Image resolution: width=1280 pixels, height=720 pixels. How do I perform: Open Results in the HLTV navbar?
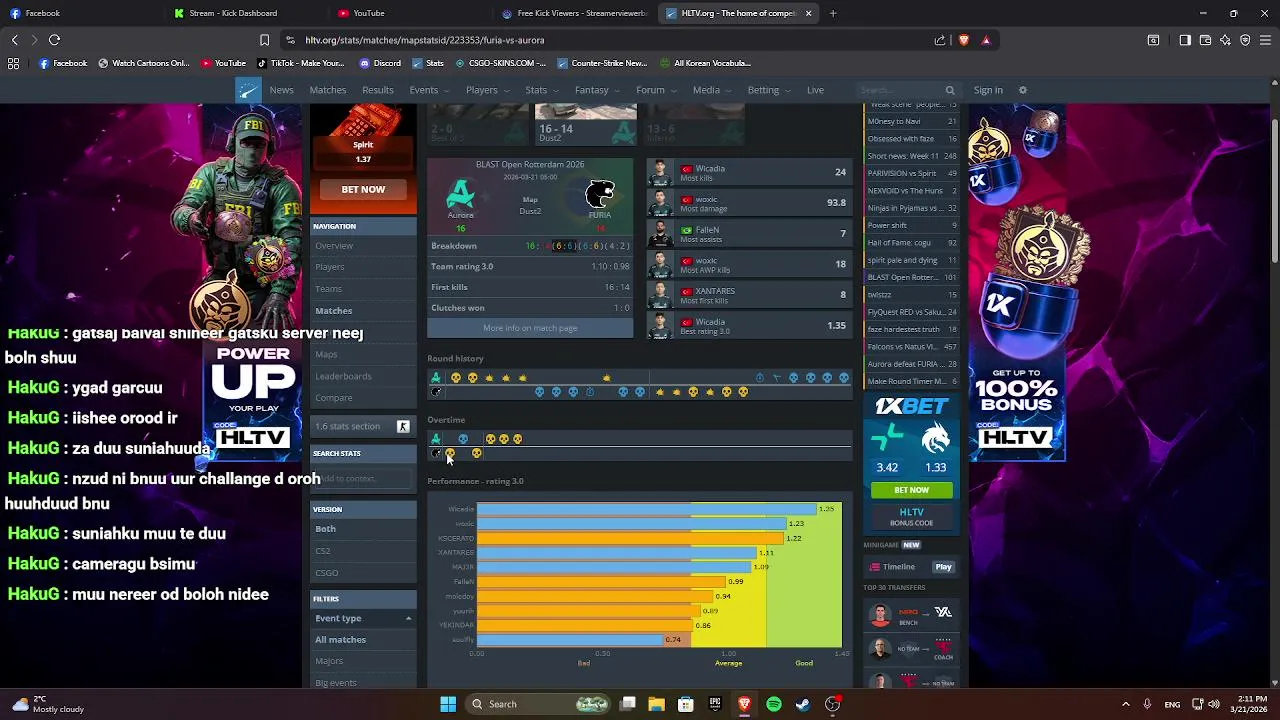pos(378,90)
